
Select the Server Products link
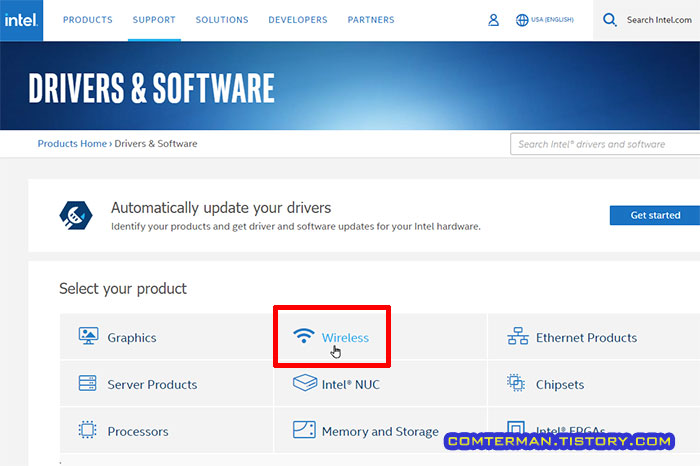click(x=152, y=385)
